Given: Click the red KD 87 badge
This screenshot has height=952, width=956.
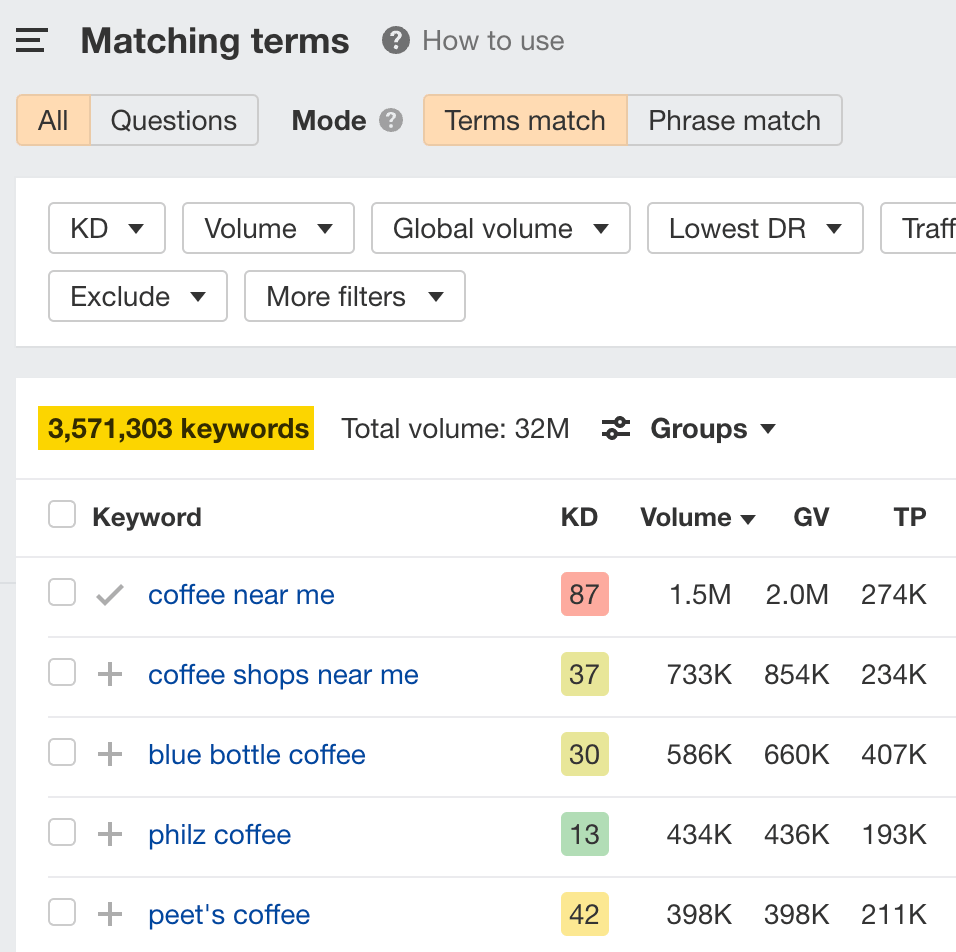Looking at the screenshot, I should point(585,594).
